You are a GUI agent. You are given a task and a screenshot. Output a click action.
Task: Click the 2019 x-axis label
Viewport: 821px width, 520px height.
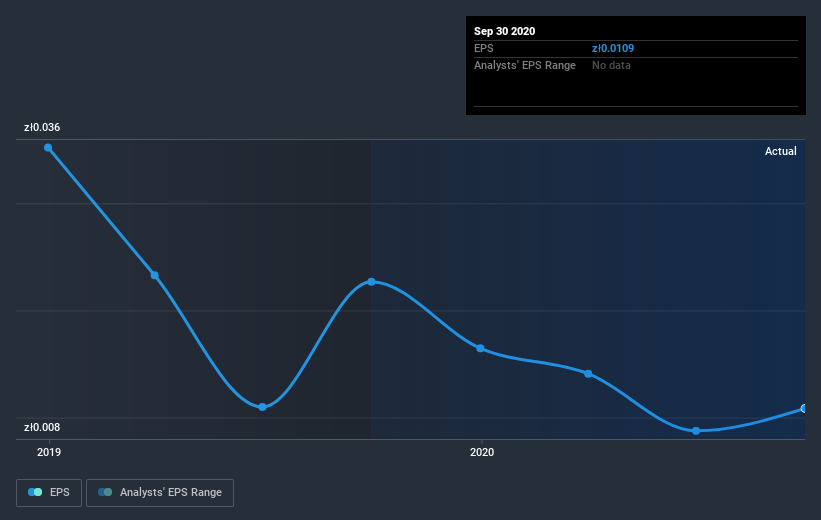click(x=49, y=452)
